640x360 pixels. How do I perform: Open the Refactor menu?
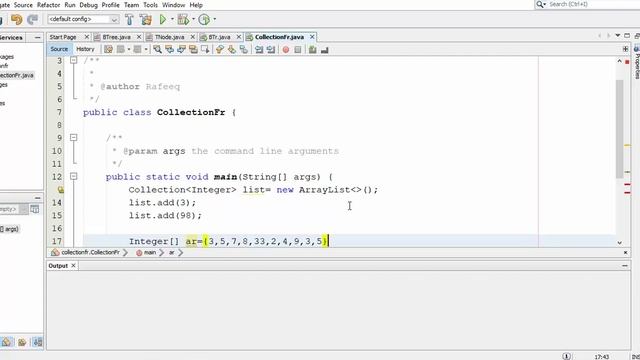(49, 5)
